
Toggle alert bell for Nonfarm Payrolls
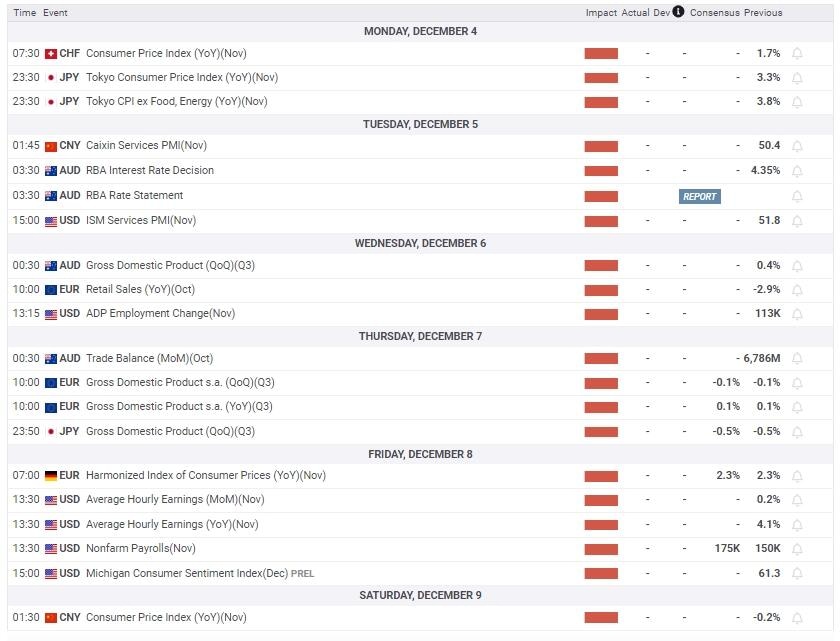coord(797,549)
